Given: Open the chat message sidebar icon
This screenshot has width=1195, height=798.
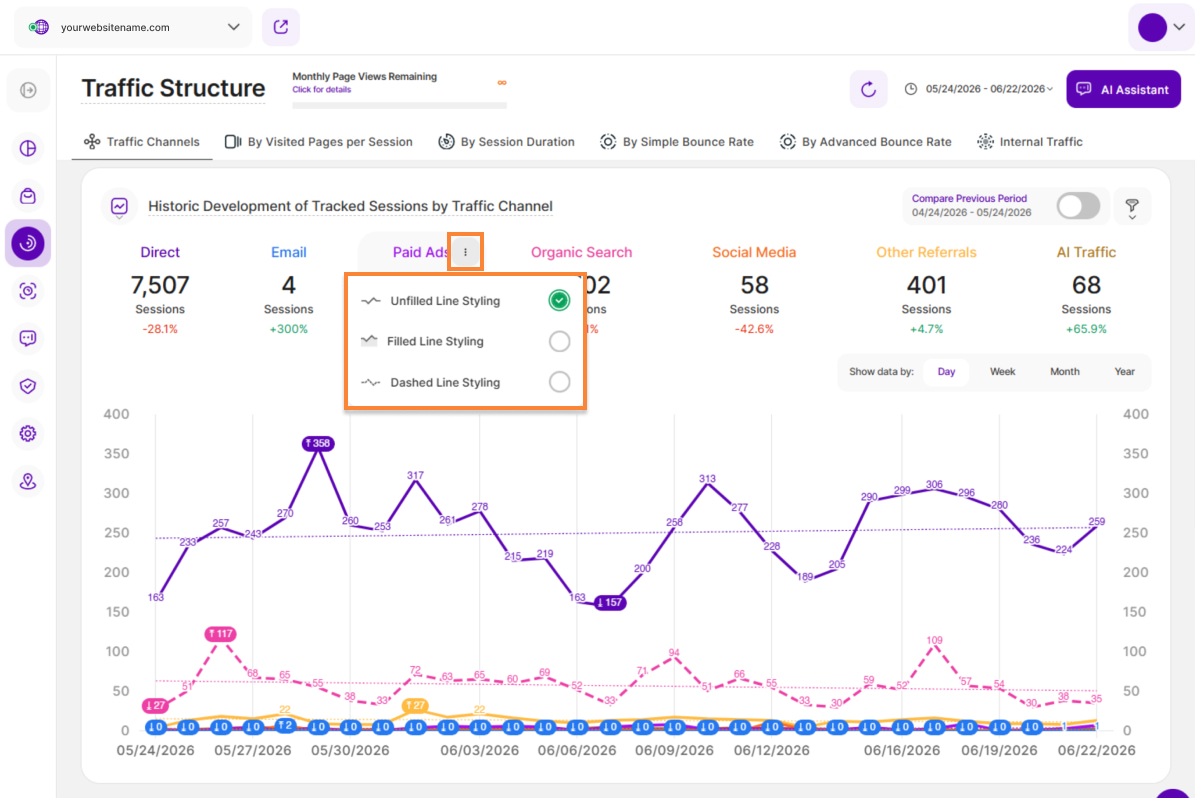Looking at the screenshot, I should pos(28,338).
